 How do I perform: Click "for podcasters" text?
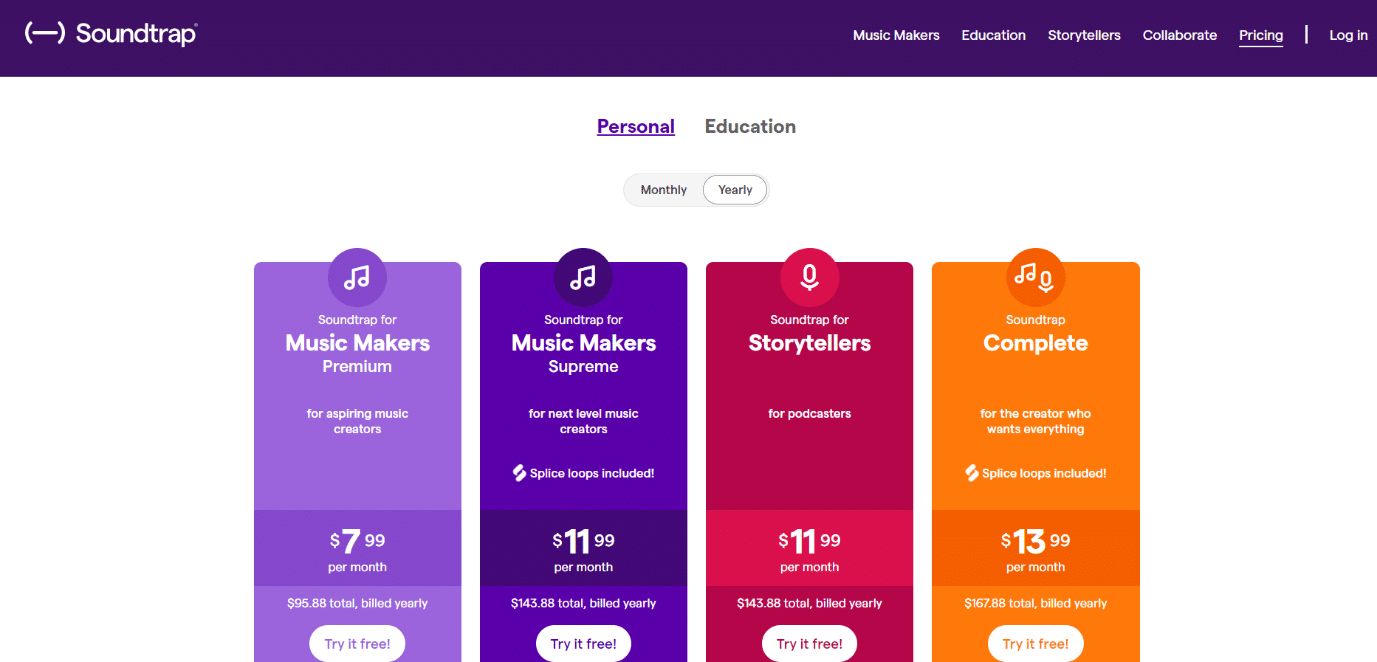pyautogui.click(x=809, y=413)
